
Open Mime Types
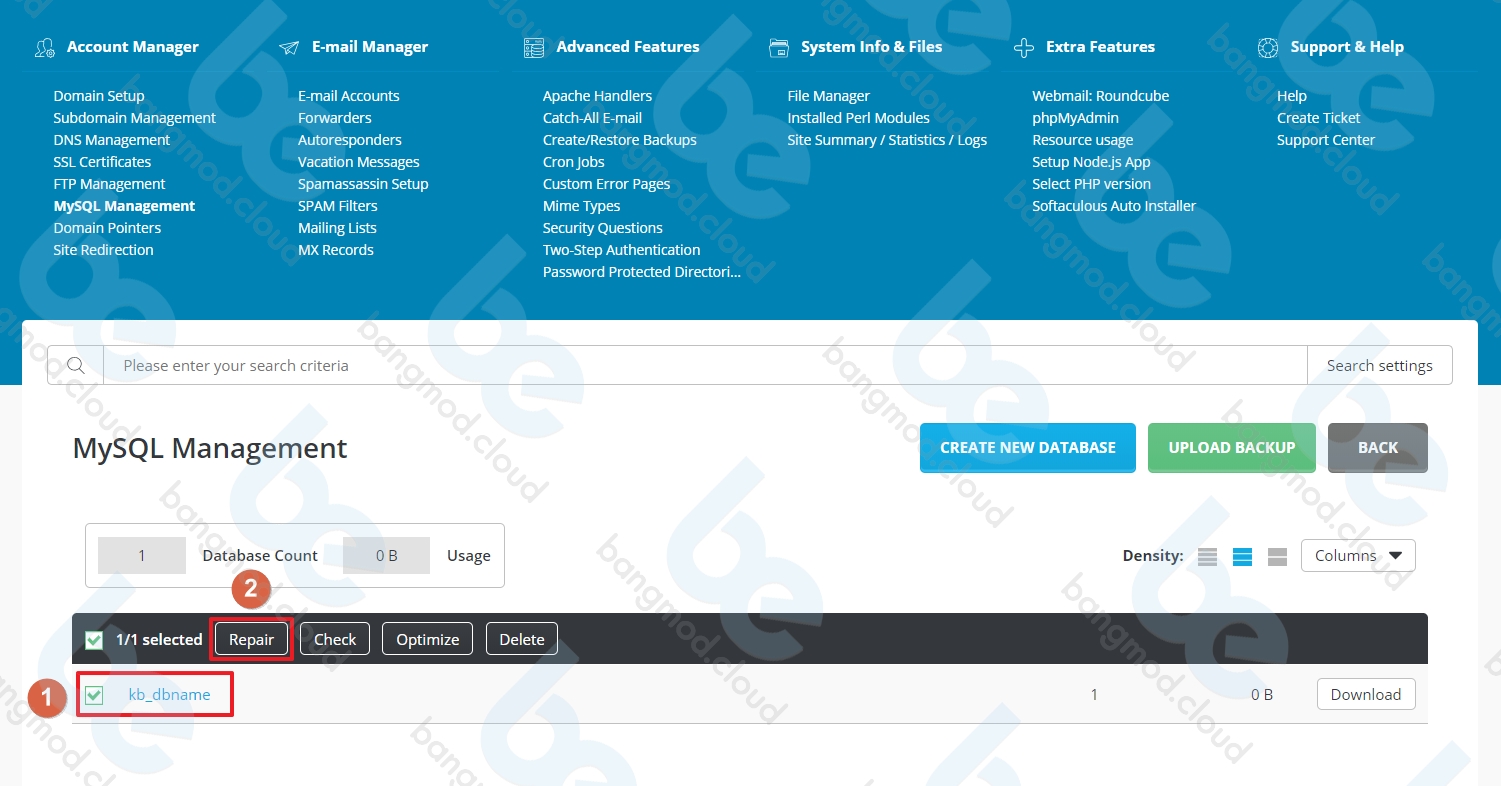[x=582, y=206]
